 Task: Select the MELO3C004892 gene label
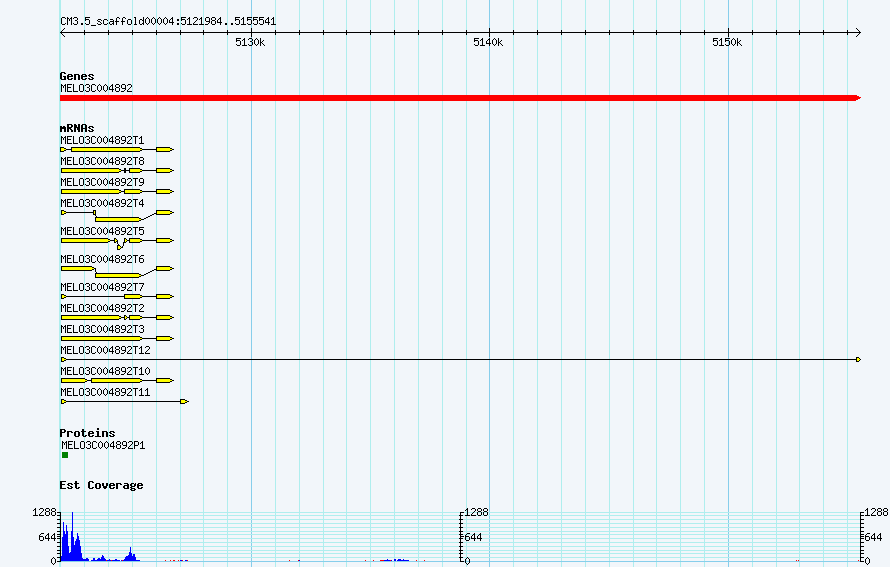pyautogui.click(x=96, y=88)
